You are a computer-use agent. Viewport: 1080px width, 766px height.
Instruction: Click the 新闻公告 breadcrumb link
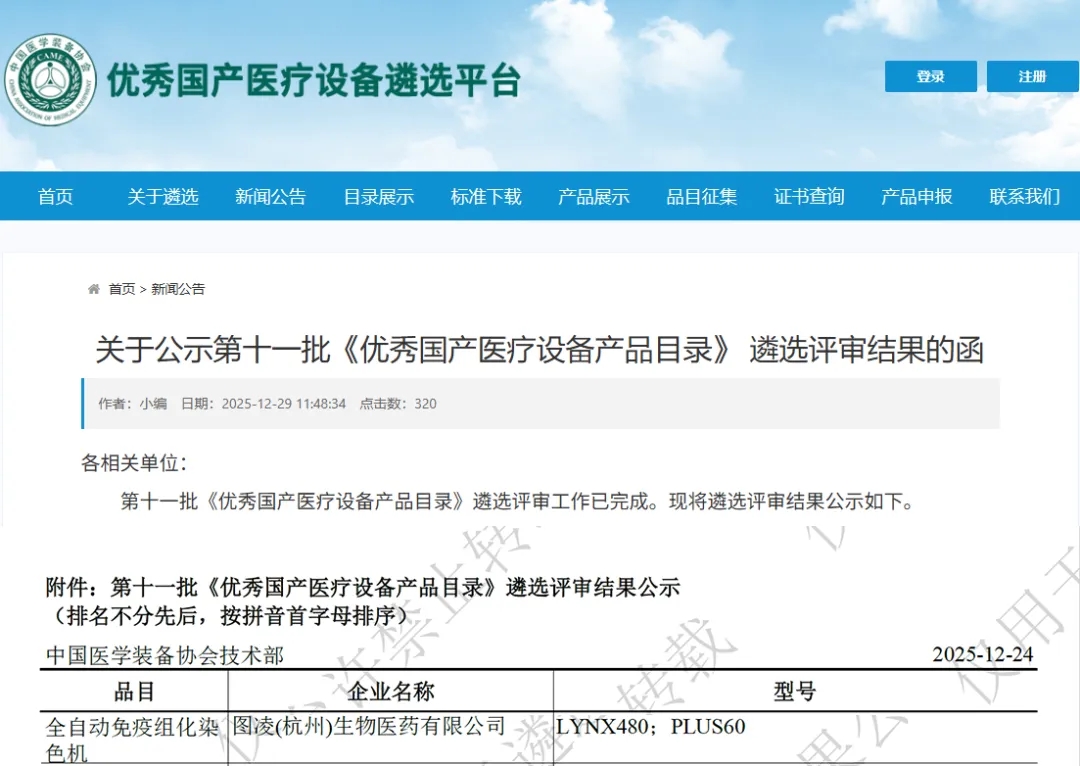[178, 289]
